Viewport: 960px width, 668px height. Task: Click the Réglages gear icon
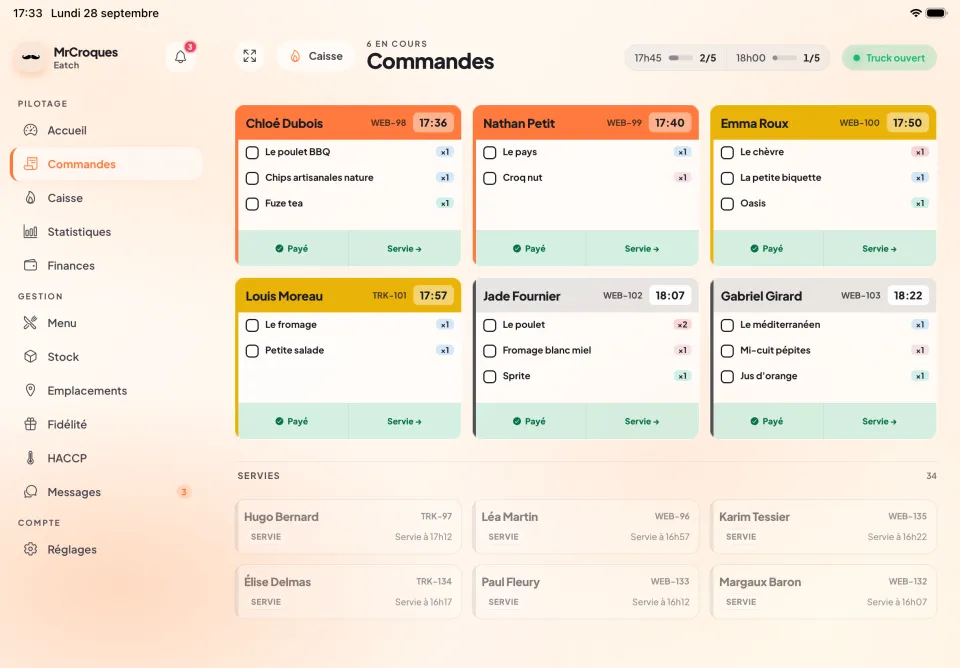(x=31, y=549)
